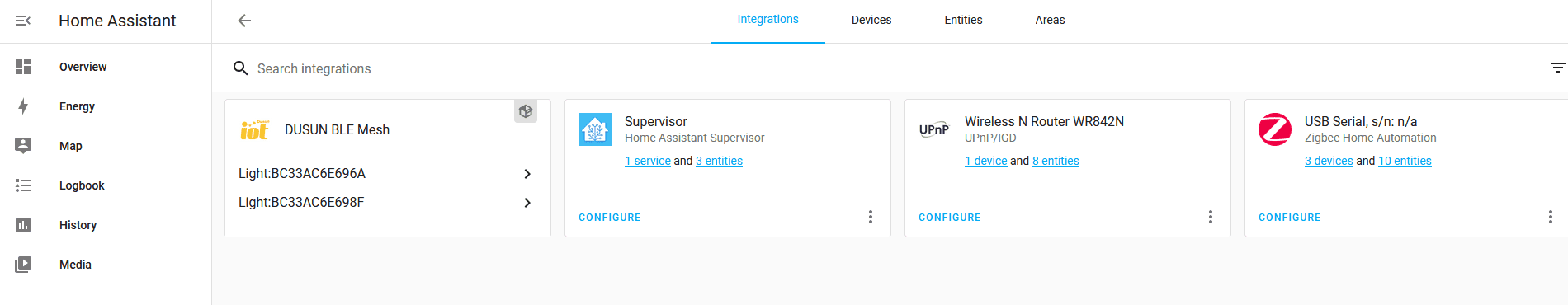
Task: Switch to the Devices tab
Action: click(x=871, y=20)
